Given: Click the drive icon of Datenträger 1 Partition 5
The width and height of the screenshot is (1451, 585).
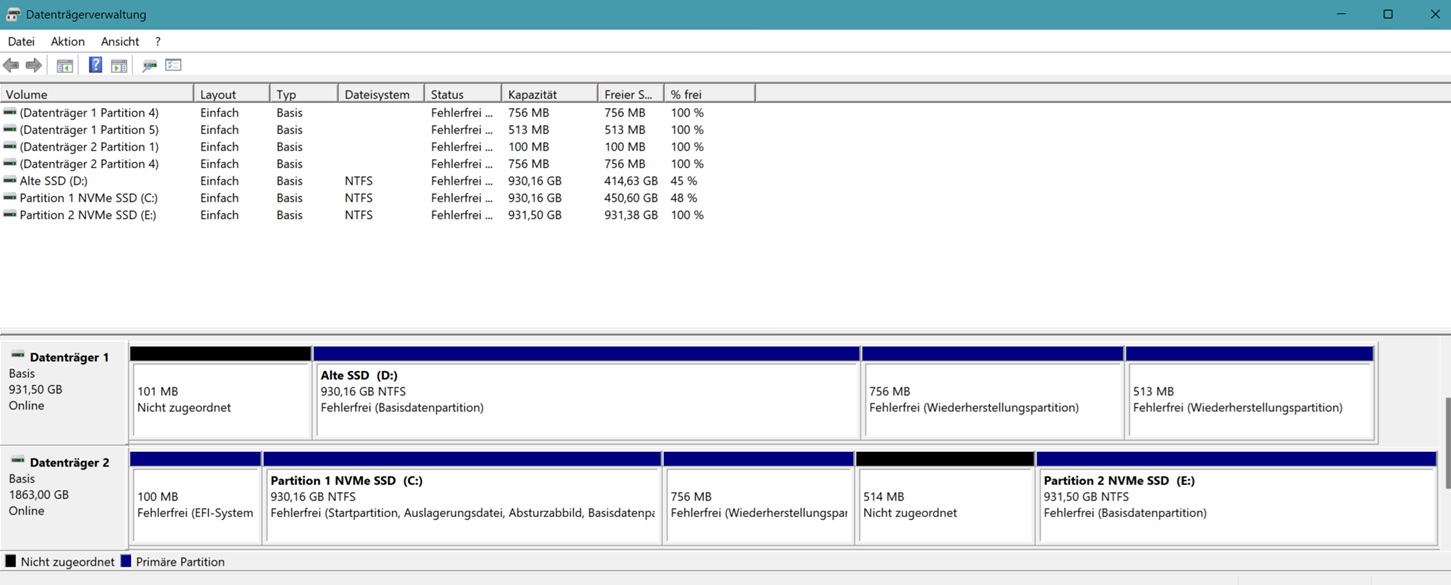Looking at the screenshot, I should pos(10,130).
